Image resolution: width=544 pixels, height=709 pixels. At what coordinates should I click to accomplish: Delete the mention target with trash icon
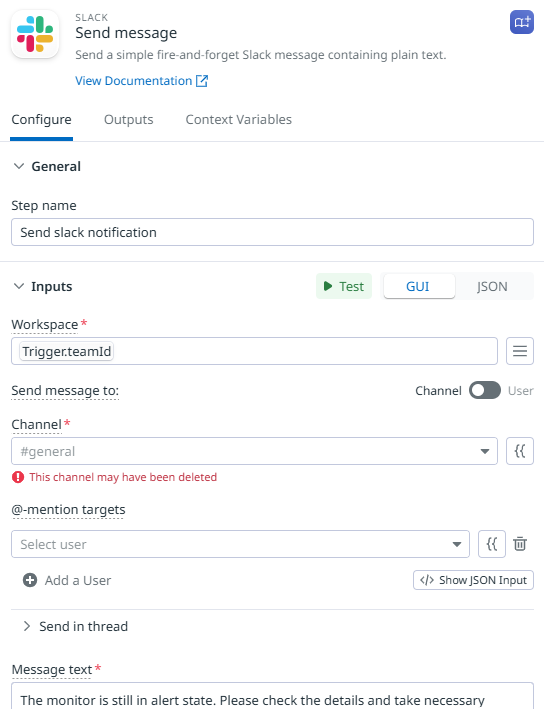[x=520, y=544]
